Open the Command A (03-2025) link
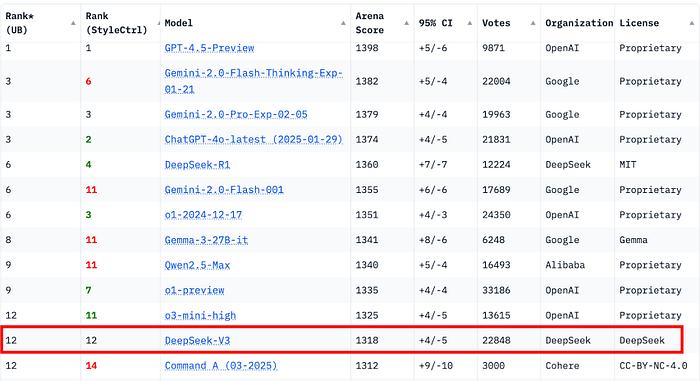Viewport: 700px width, 382px height. point(221,366)
